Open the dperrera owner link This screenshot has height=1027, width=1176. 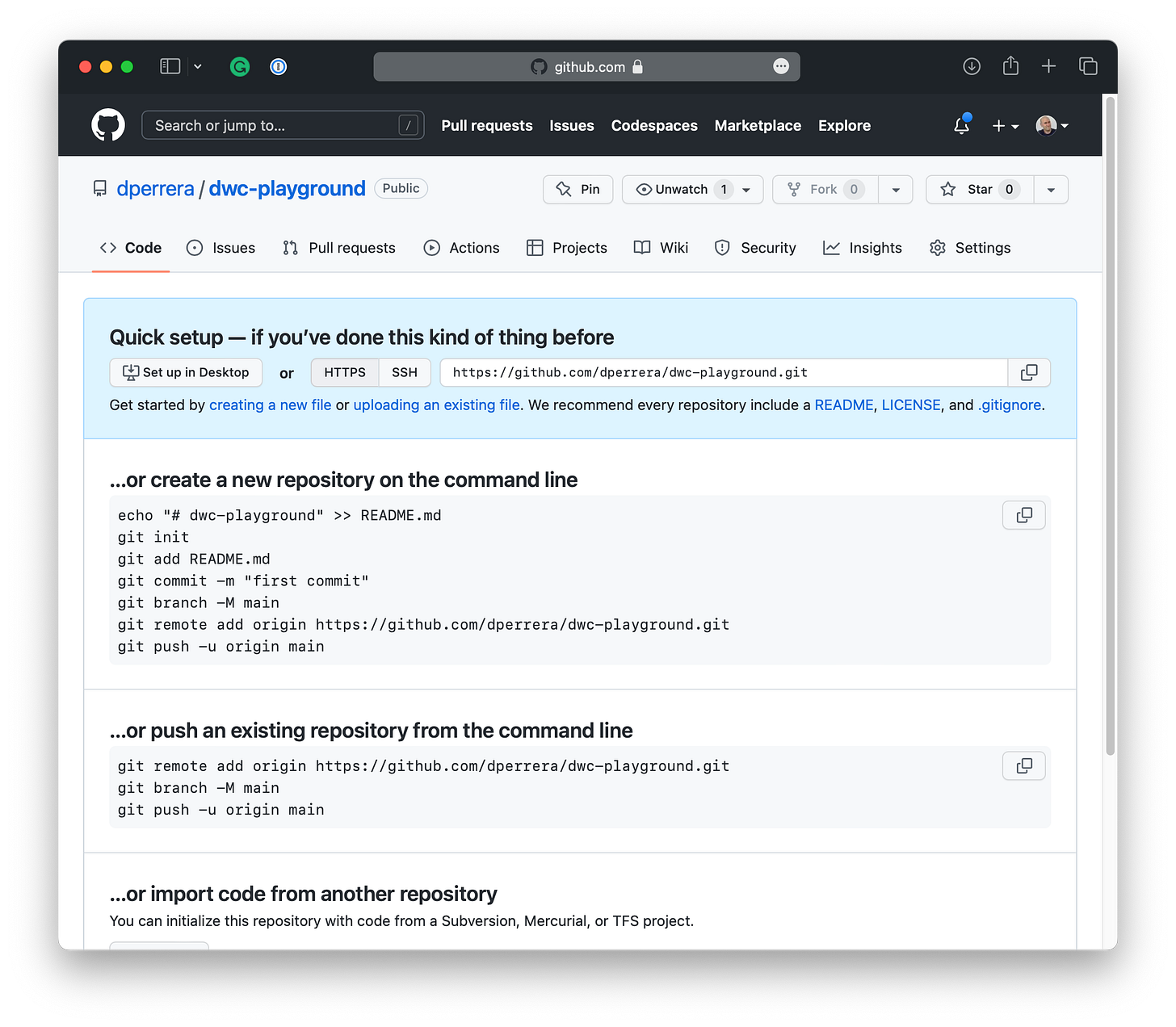pyautogui.click(x=155, y=189)
